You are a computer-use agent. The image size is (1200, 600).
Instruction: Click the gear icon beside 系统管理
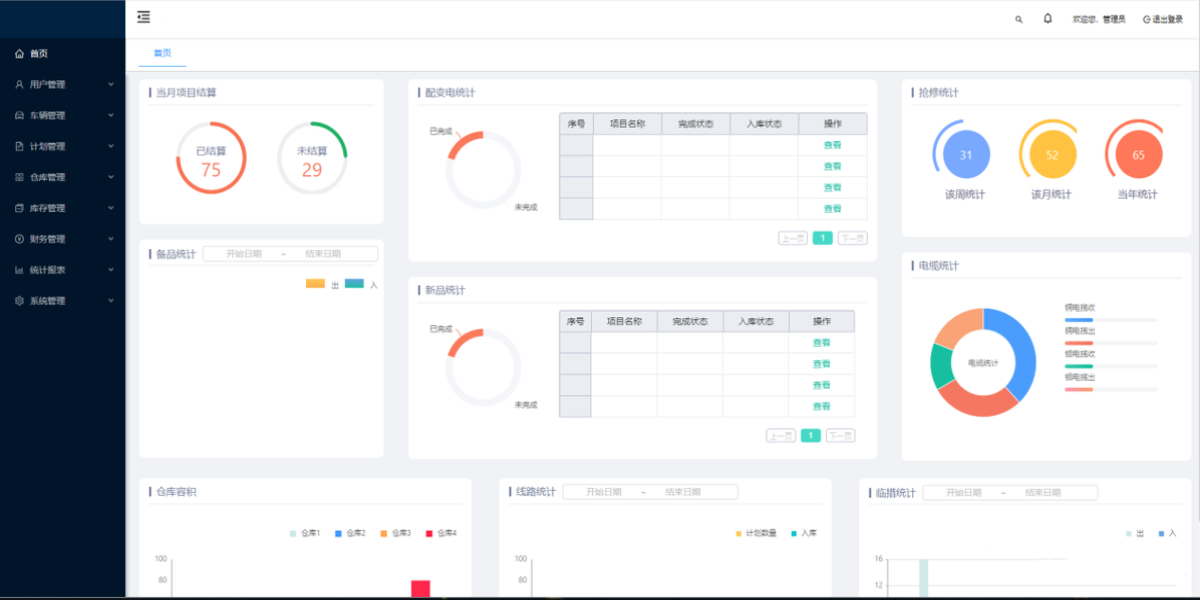(19, 301)
